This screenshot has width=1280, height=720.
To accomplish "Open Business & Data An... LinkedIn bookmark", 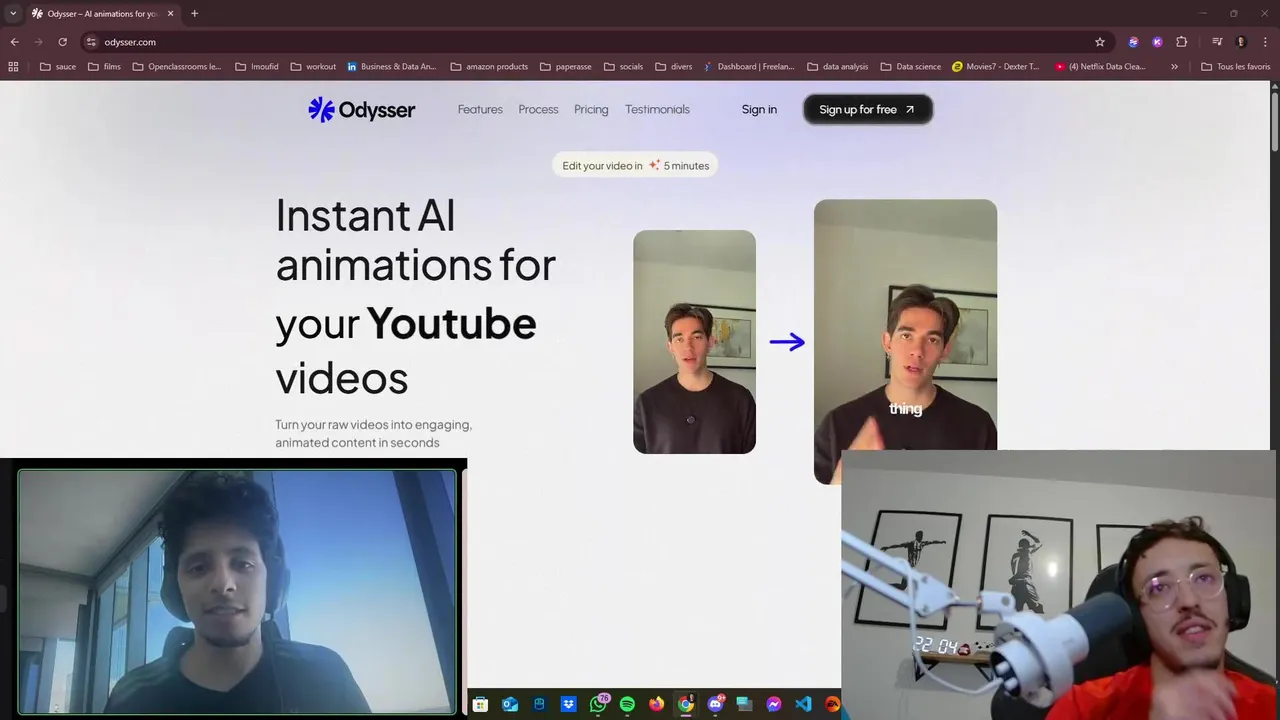I will (x=392, y=67).
